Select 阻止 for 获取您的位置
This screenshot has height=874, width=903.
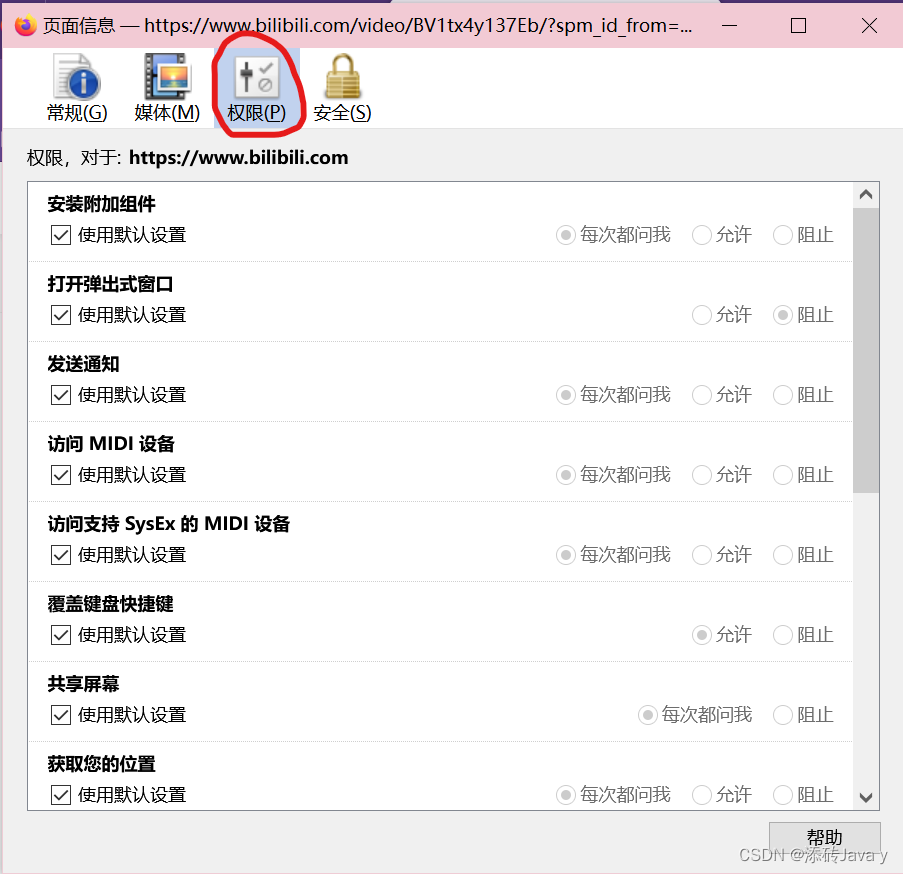point(783,795)
